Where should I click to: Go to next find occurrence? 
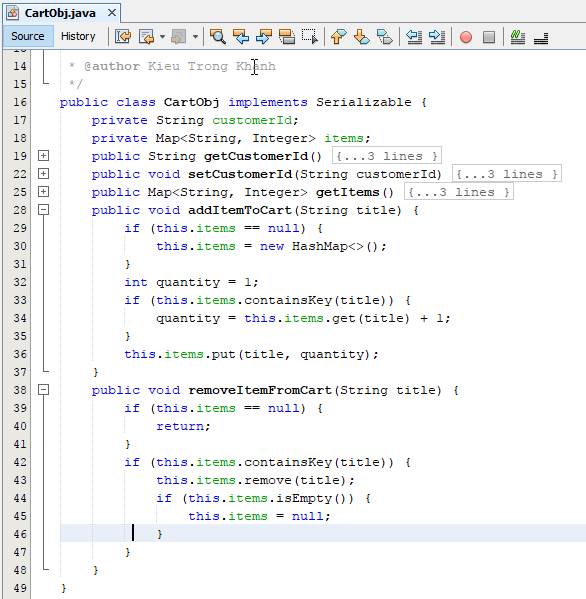(x=264, y=37)
